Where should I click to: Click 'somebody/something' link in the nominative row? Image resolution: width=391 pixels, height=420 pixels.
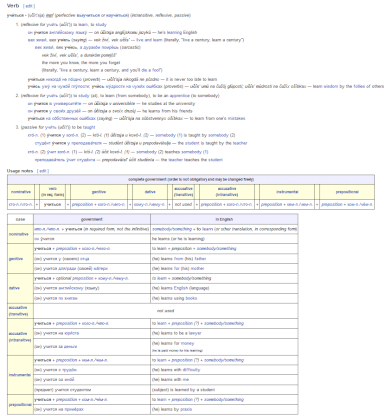point(172,229)
